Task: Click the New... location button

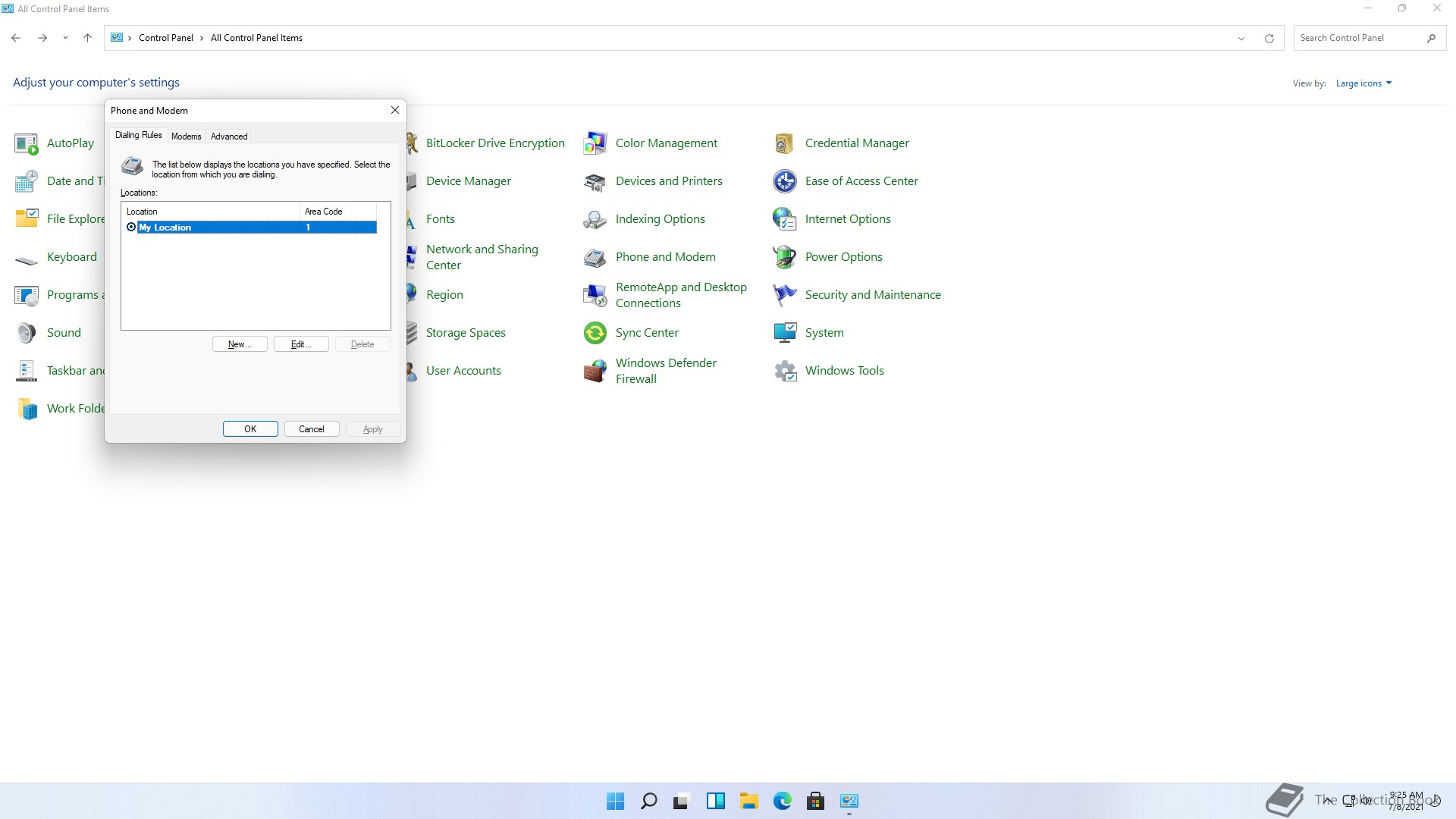Action: pyautogui.click(x=240, y=344)
